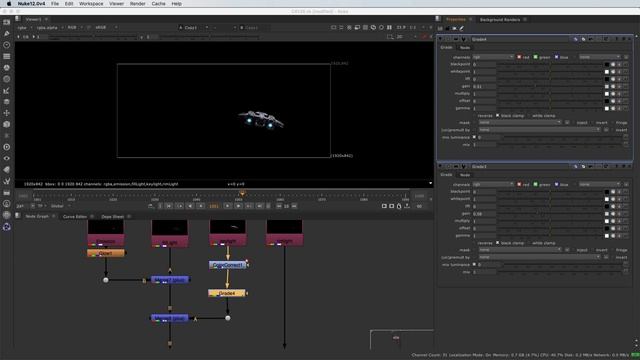Open the viewer A input Copy1 dropdown

tap(194, 27)
